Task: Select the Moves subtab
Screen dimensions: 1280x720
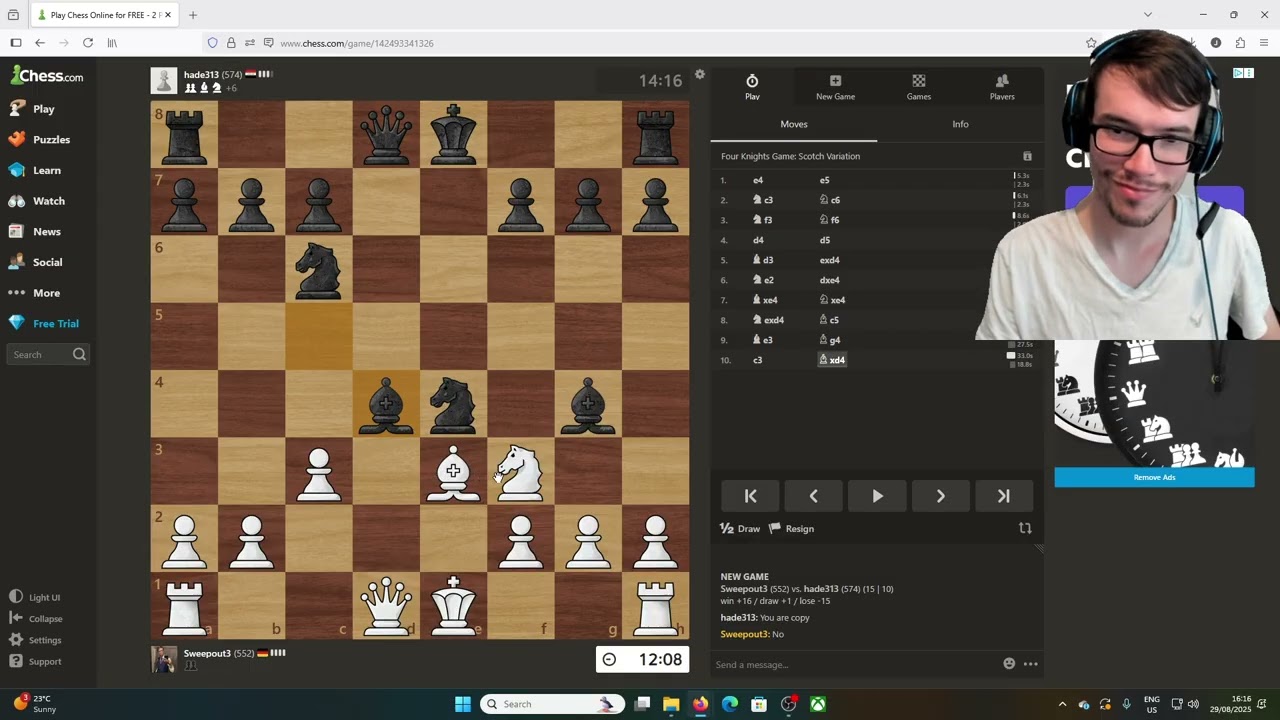Action: point(794,124)
